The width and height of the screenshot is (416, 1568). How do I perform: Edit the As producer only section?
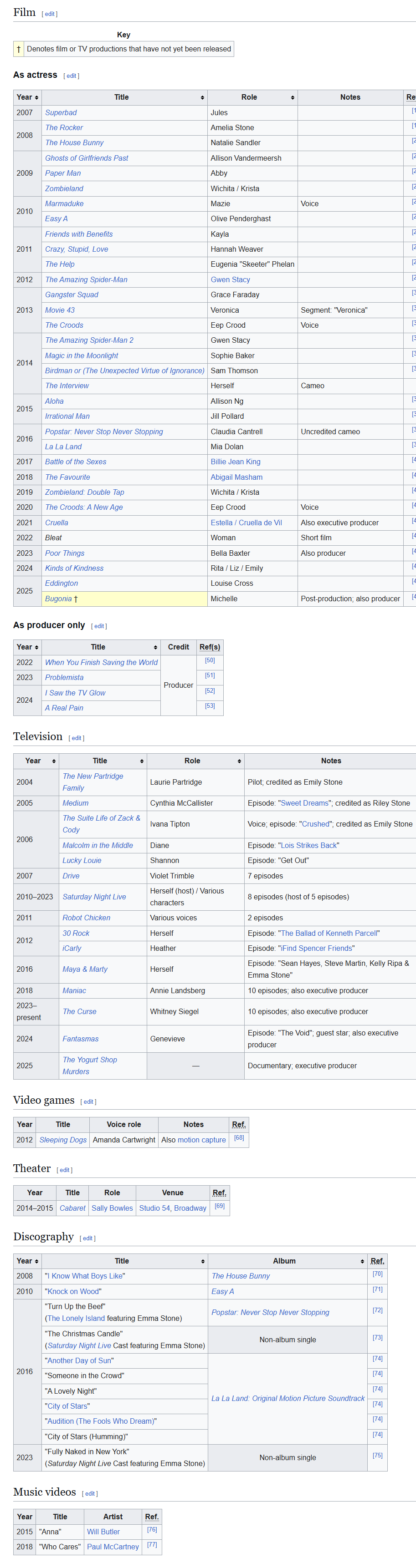99,626
